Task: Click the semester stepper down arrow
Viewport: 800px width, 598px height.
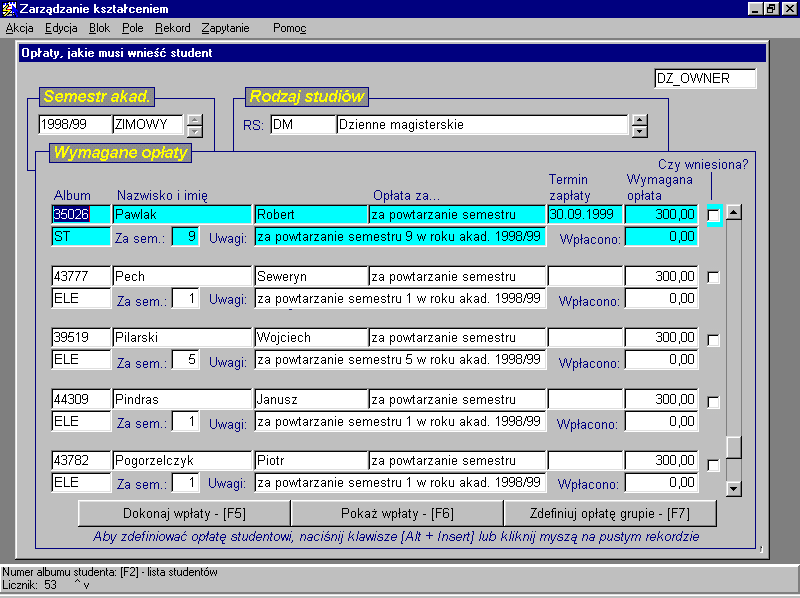Action: click(x=194, y=132)
